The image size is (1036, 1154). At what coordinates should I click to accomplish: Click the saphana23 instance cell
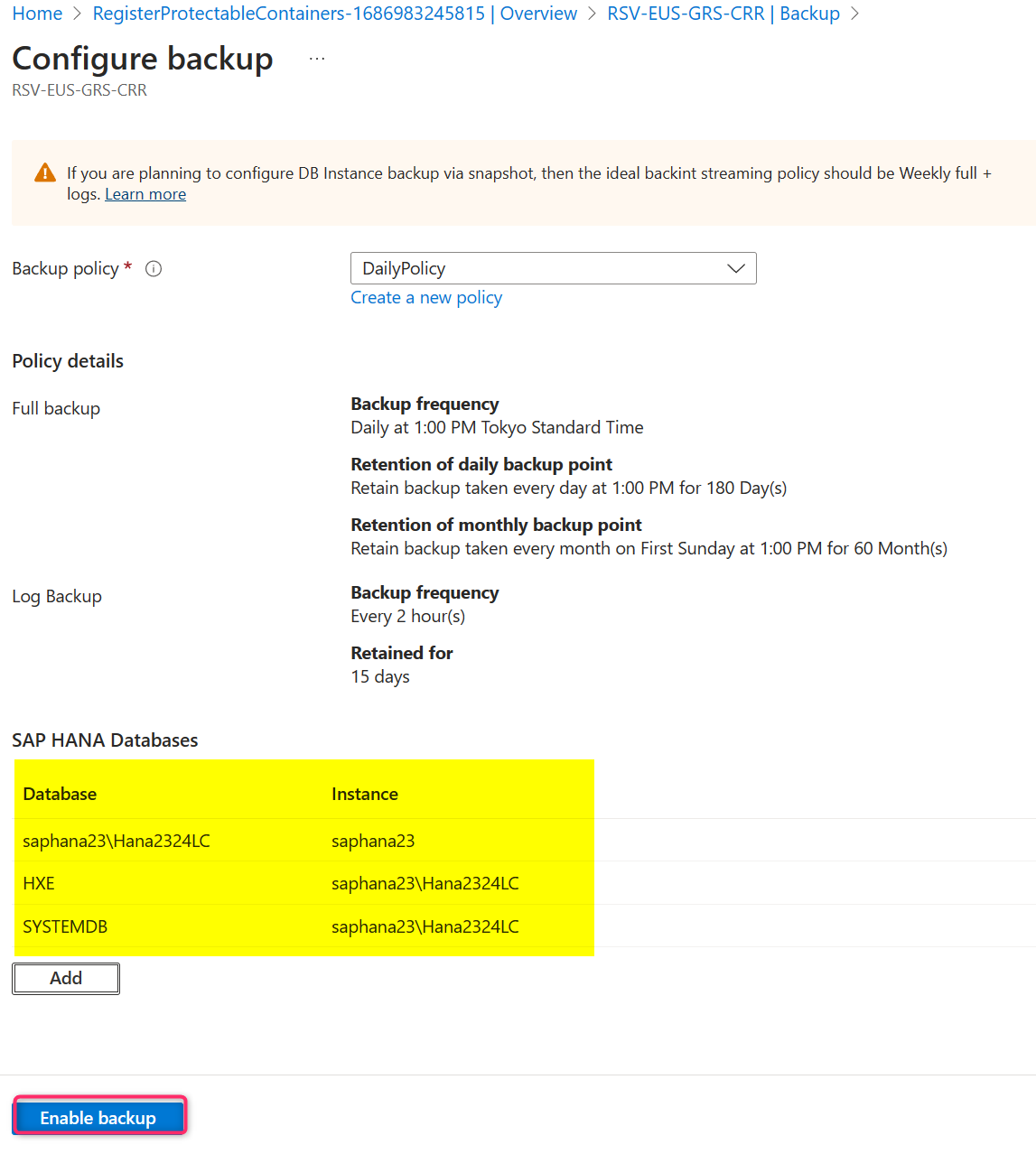[373, 842]
